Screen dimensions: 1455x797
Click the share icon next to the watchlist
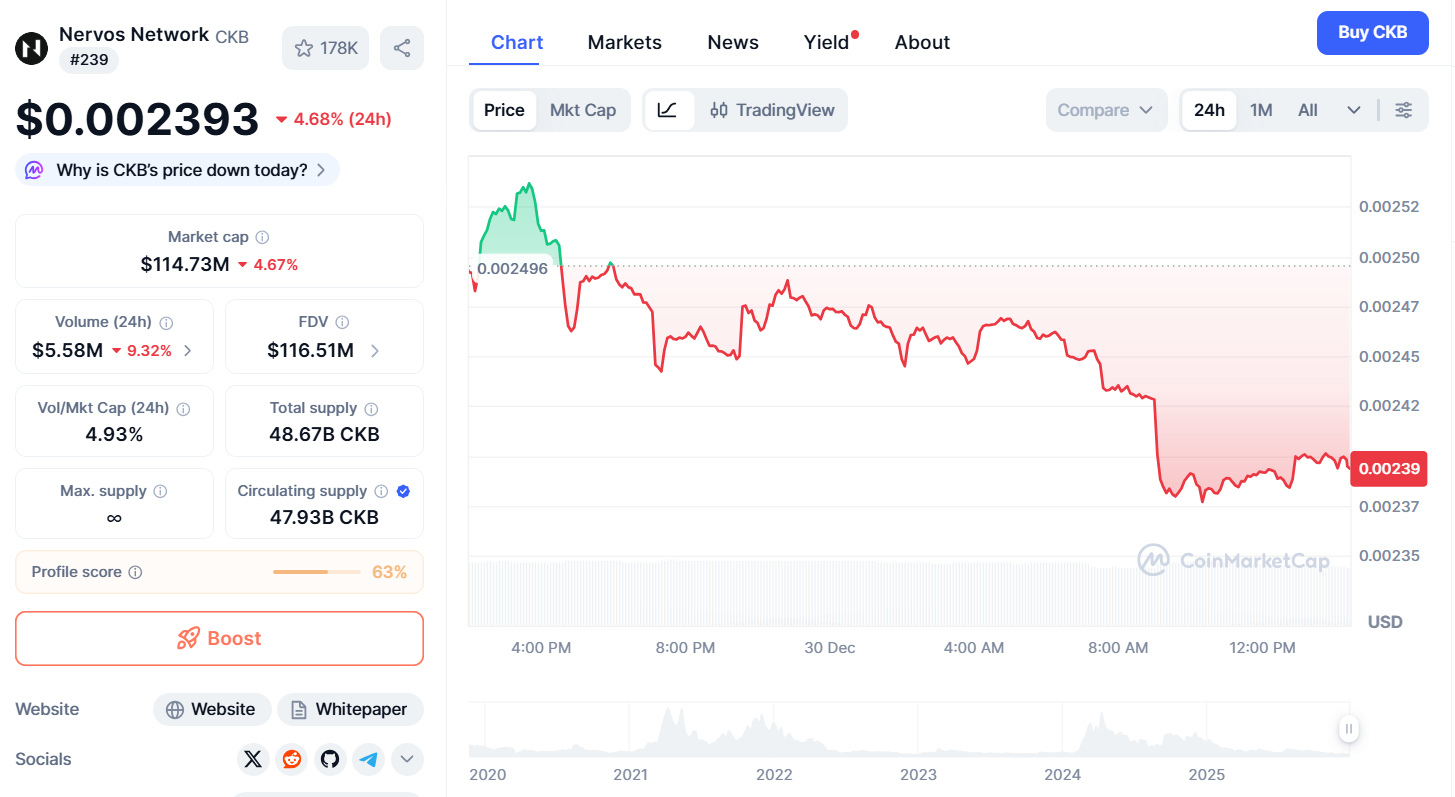401,47
